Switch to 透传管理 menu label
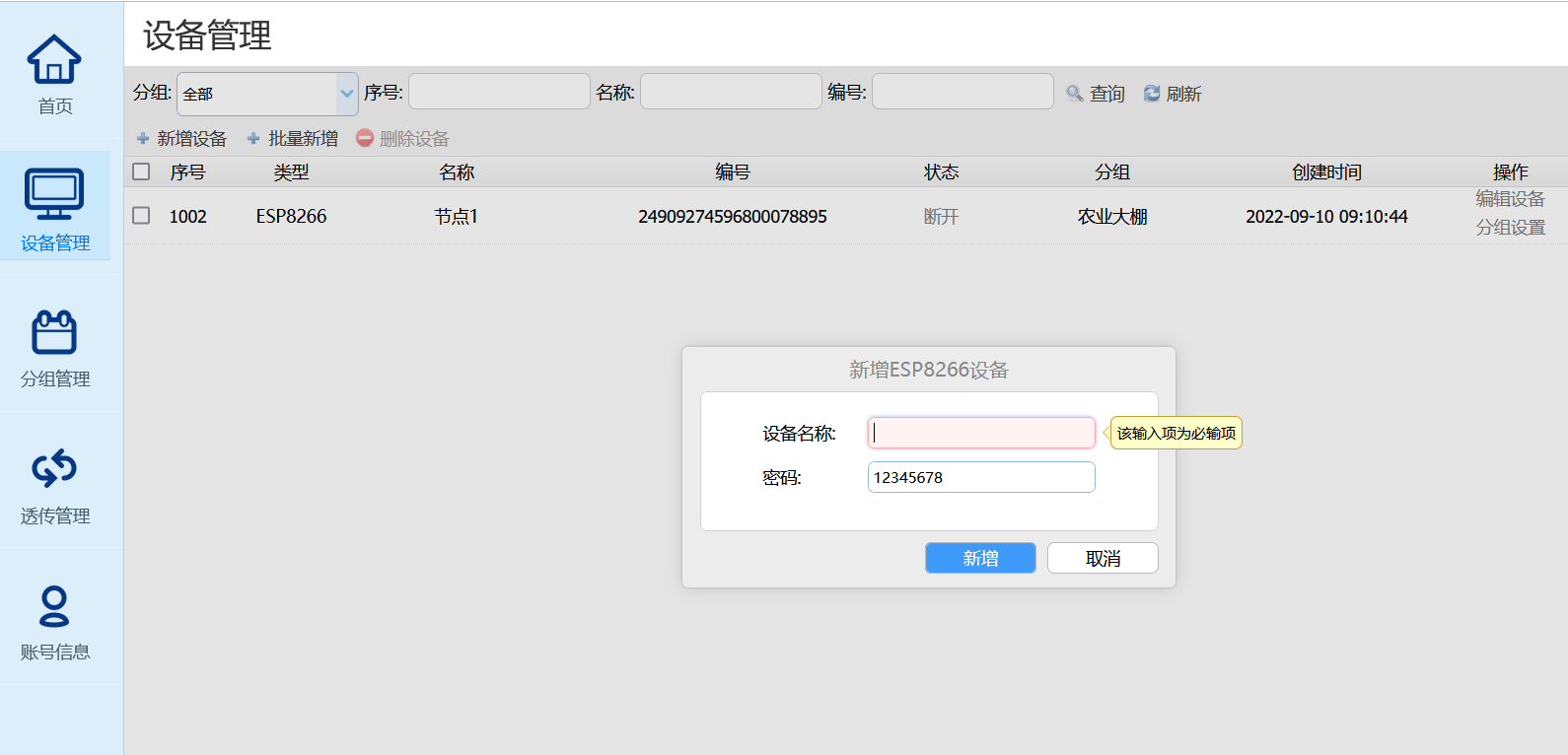Screen dimensions: 1568x755 pyautogui.click(x=55, y=516)
